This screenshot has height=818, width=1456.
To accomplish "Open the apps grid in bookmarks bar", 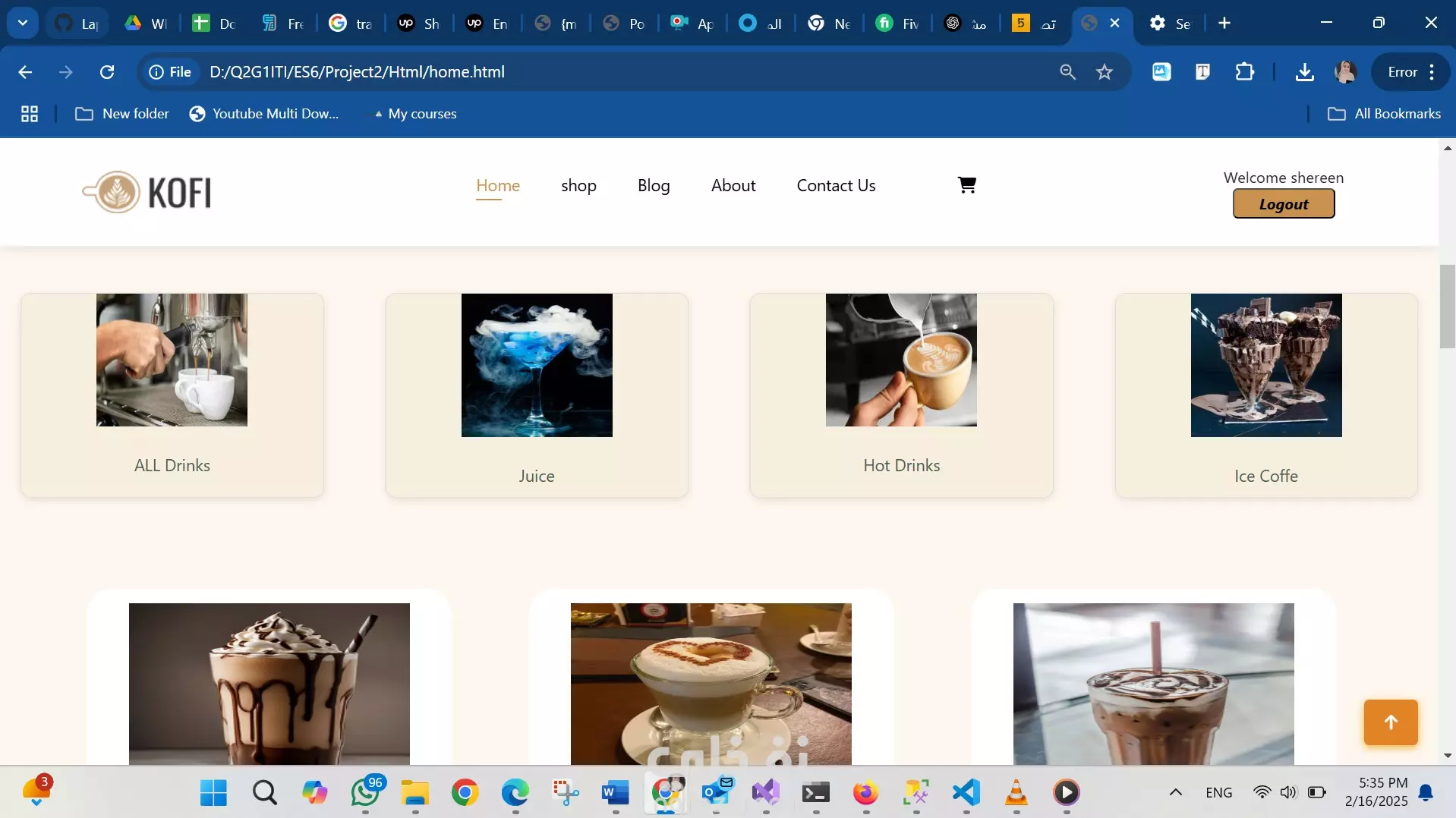I will point(30,114).
